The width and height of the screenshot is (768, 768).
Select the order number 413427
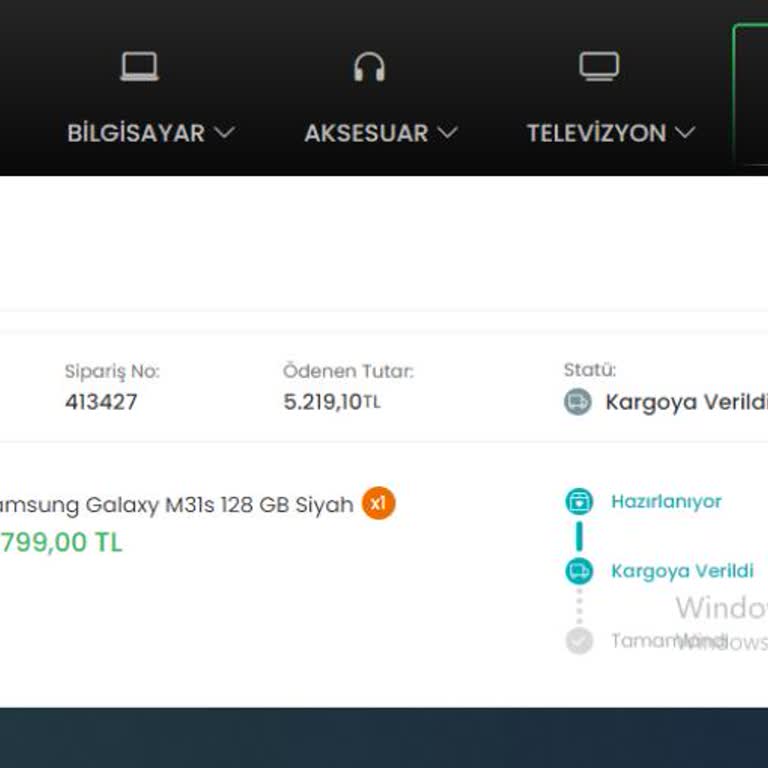pos(101,402)
